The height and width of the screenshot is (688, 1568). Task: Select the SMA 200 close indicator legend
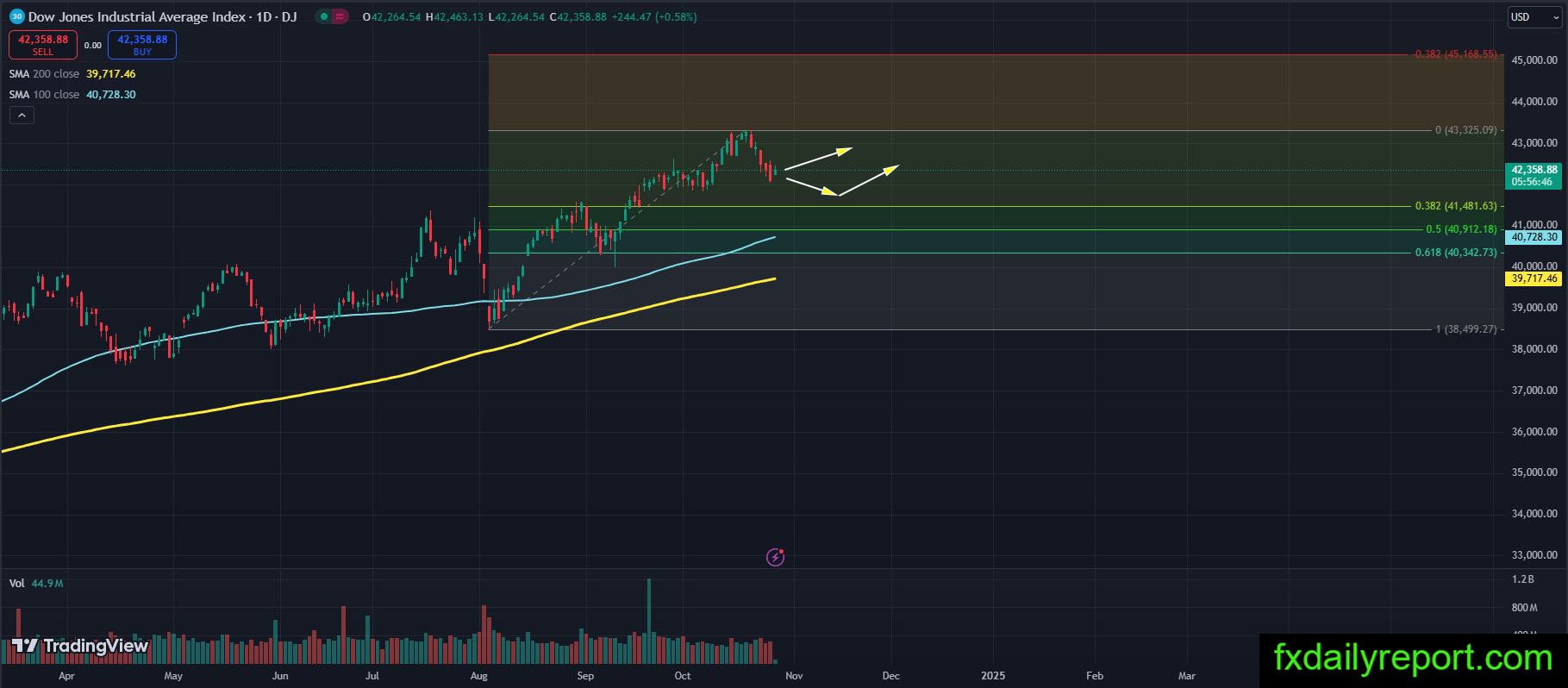(44, 74)
